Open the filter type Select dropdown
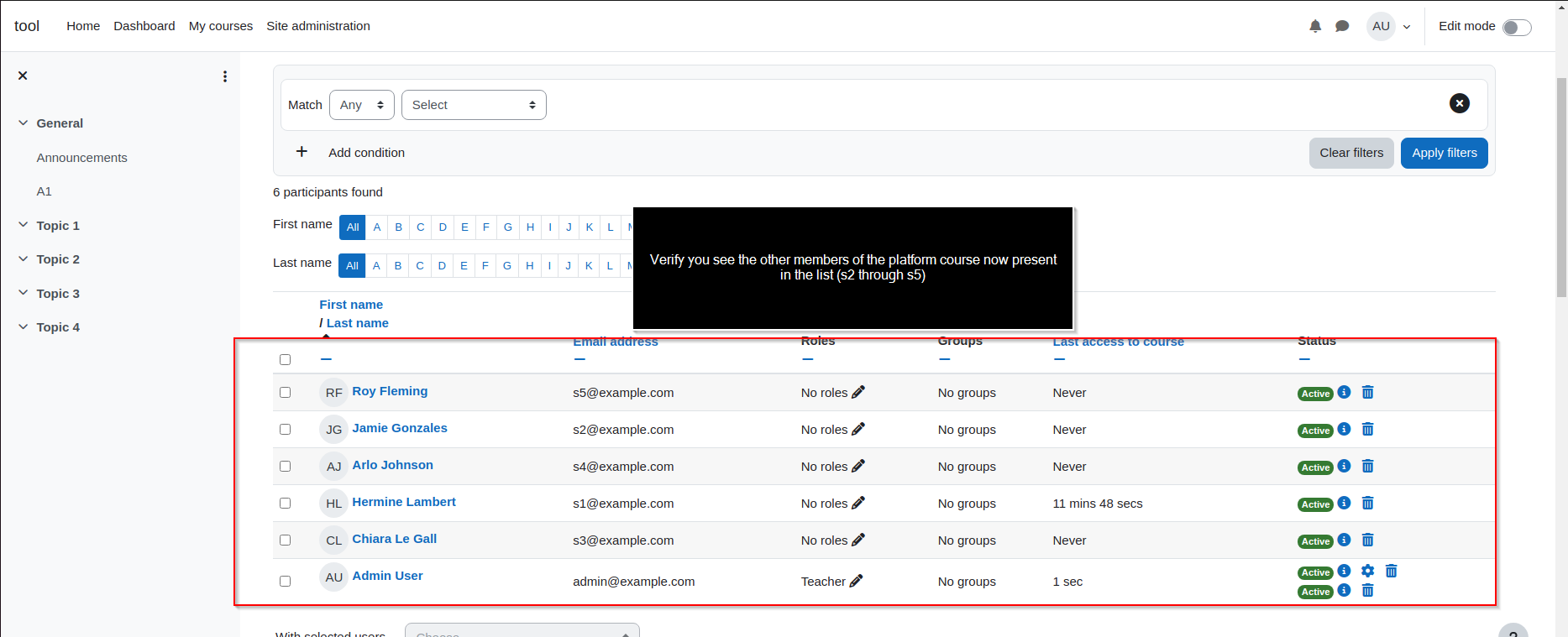This screenshot has width=1568, height=637. [474, 105]
